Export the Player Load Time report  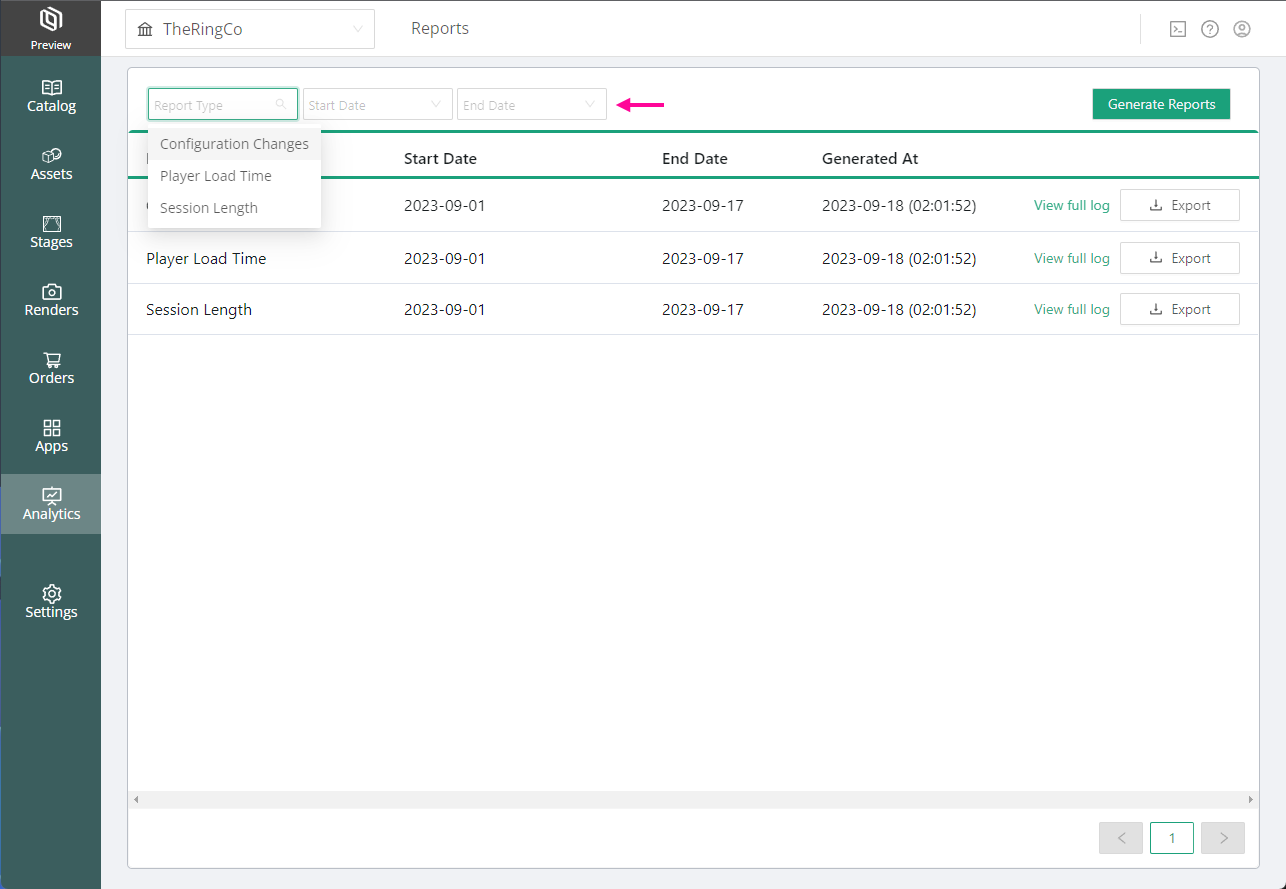(x=1179, y=258)
